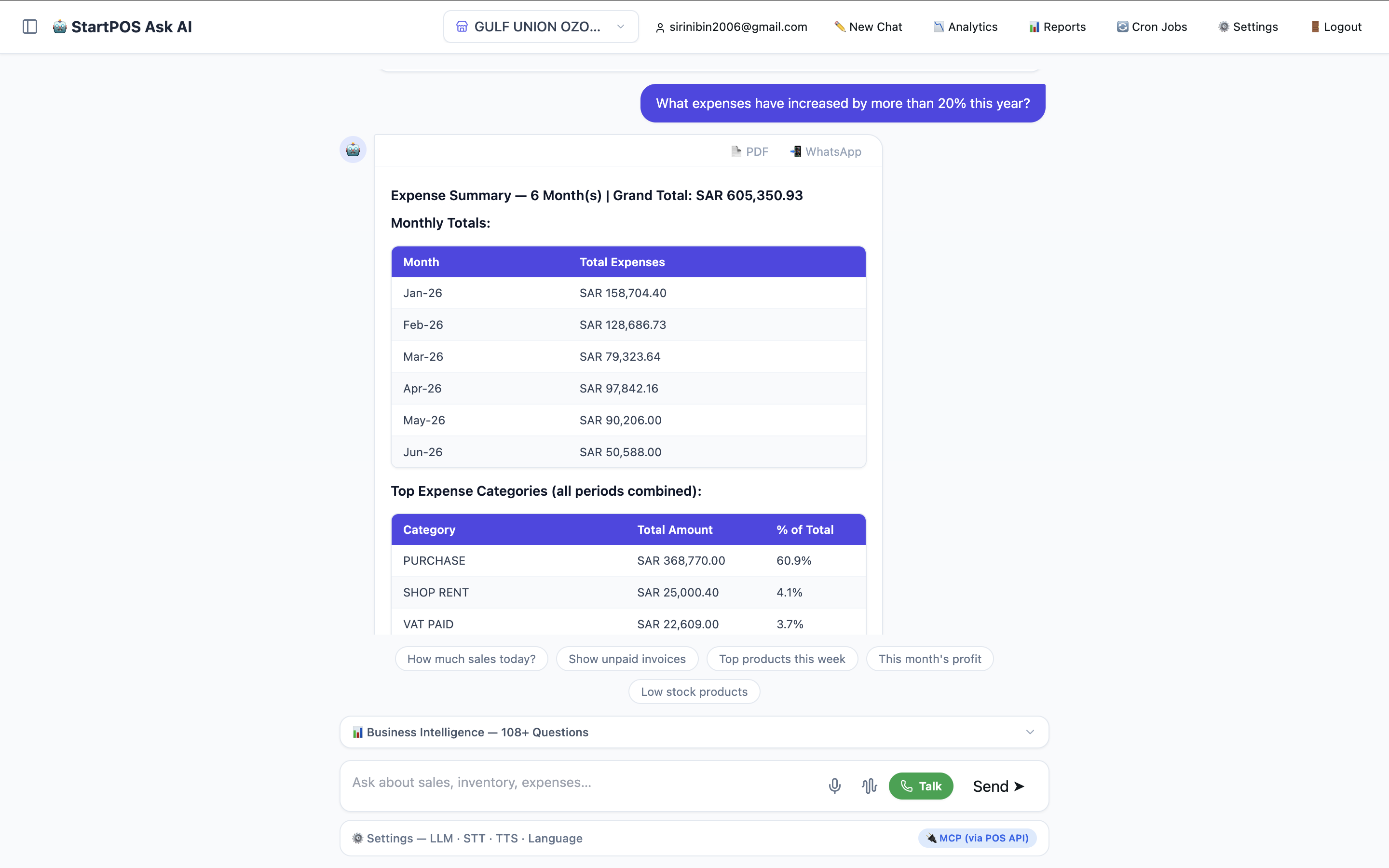Select the 60.9% value
This screenshot has width=1389, height=868.
click(x=794, y=561)
